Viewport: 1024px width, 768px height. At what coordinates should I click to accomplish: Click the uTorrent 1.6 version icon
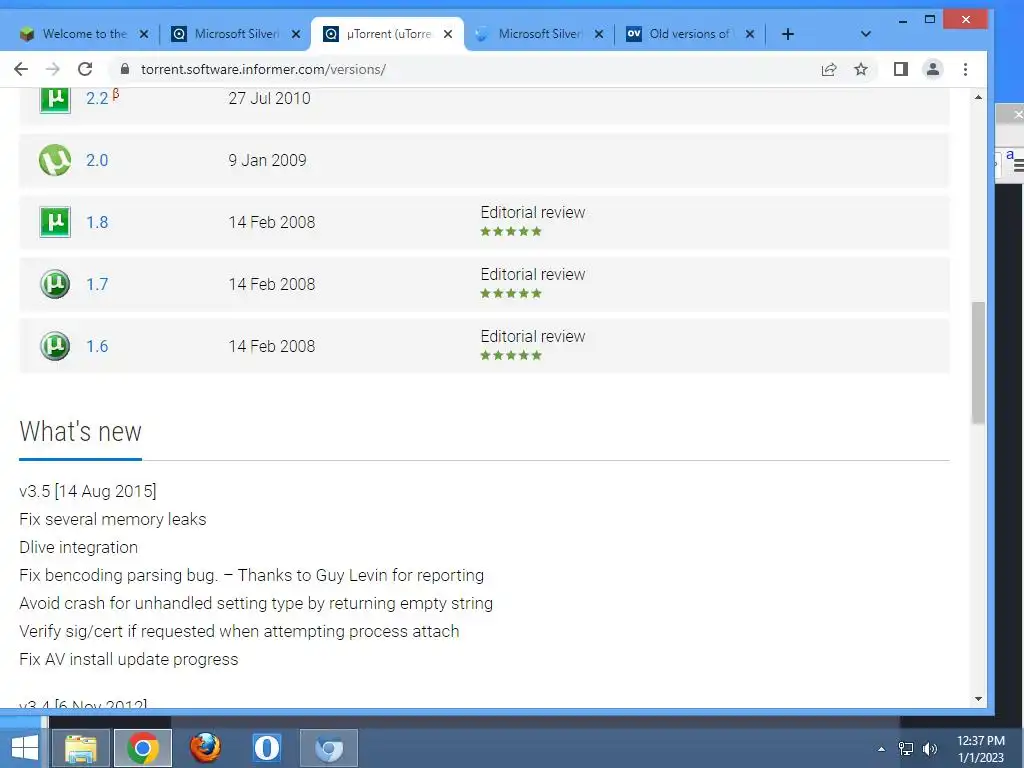(x=55, y=346)
